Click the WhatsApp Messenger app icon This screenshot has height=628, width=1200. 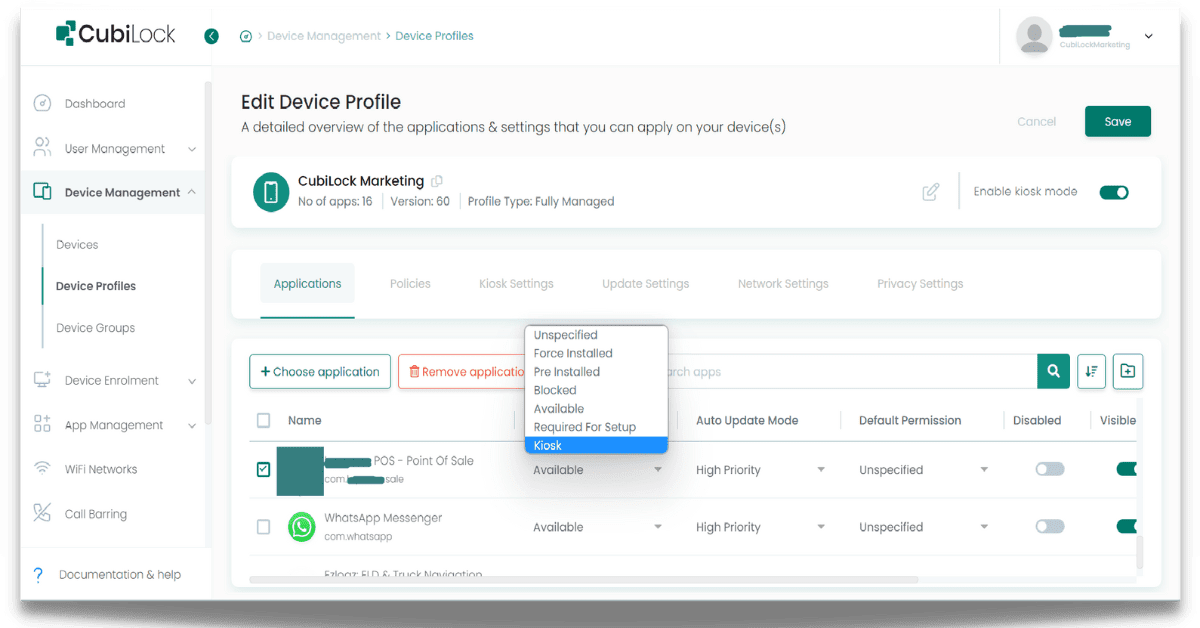302,527
